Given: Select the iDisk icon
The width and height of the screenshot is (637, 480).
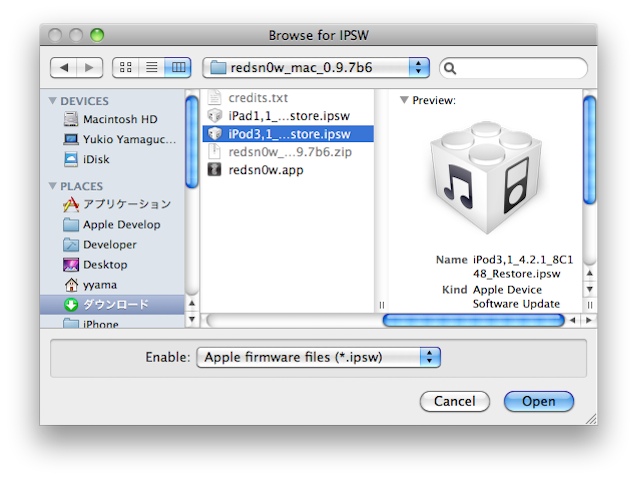Looking at the screenshot, I should click(x=71, y=159).
